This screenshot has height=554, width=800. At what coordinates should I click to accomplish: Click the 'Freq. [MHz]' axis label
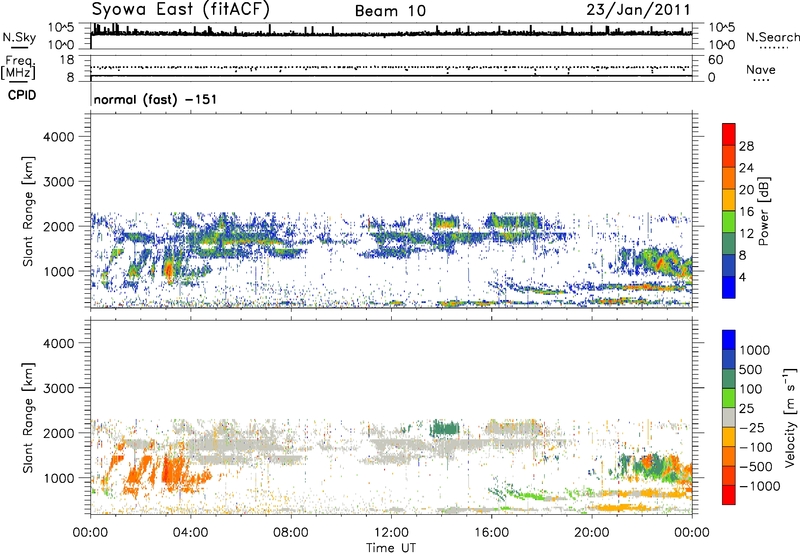coord(18,68)
